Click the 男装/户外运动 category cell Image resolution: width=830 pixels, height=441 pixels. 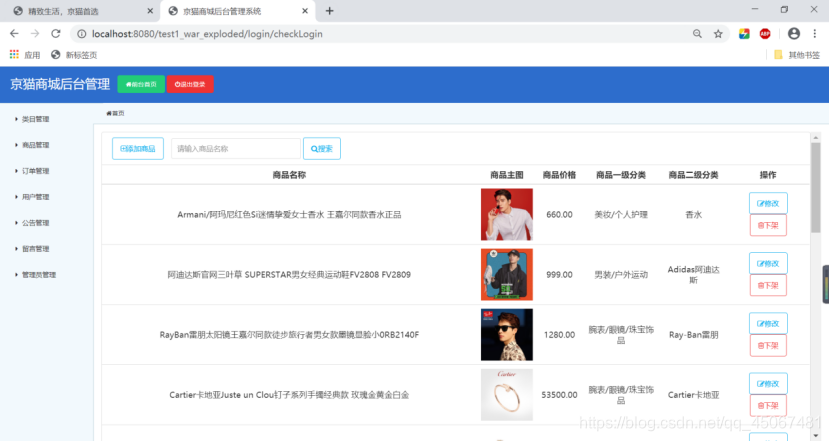621,275
